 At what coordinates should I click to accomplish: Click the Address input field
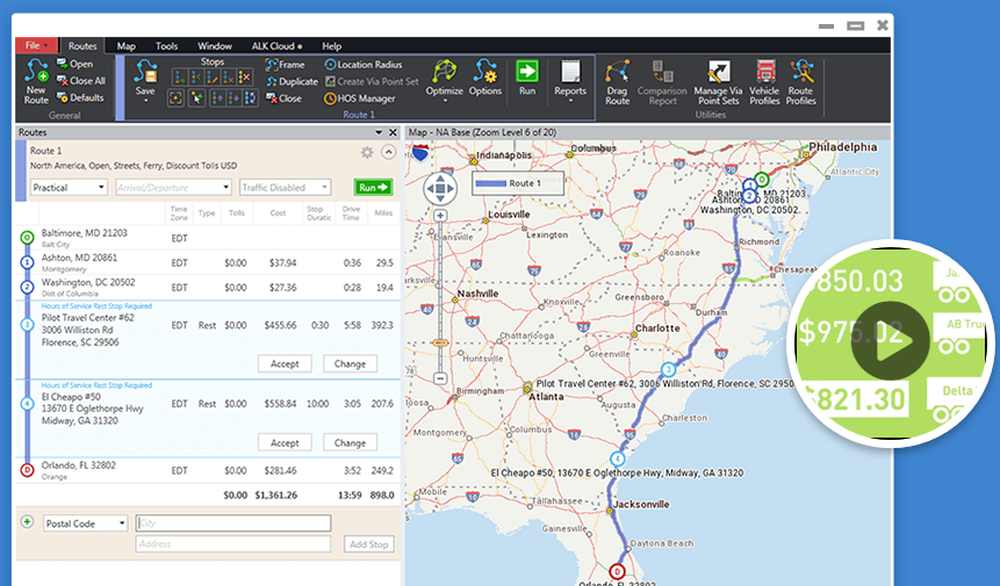[x=233, y=544]
